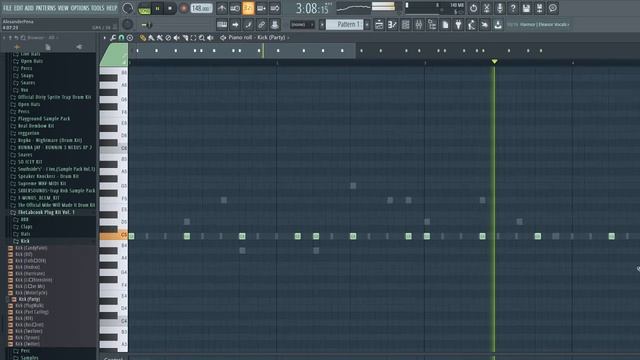640x360 pixels.
Task: Open the FILE menu
Action: (x=7, y=8)
